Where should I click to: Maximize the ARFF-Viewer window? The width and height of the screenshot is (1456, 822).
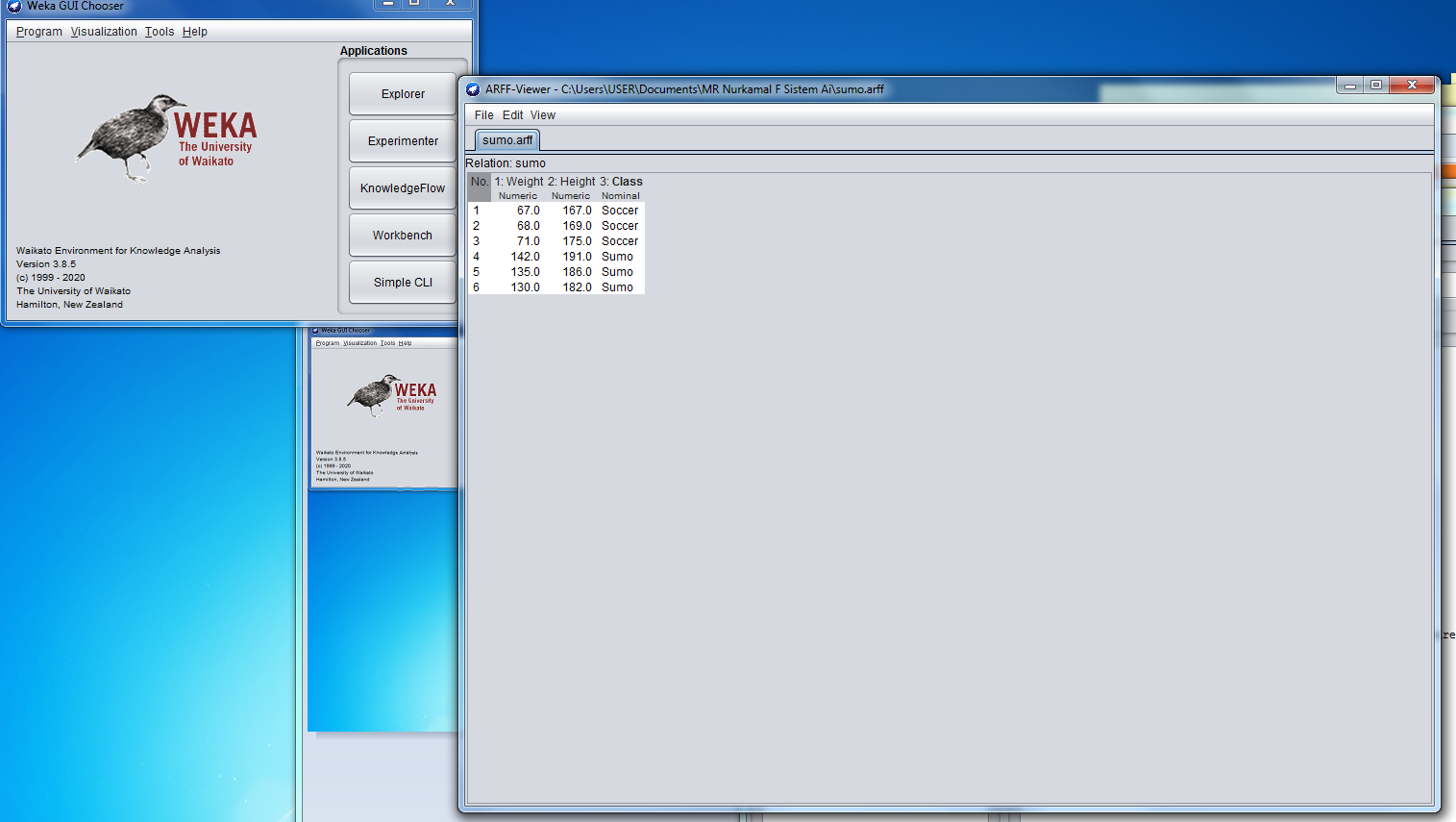1376,85
